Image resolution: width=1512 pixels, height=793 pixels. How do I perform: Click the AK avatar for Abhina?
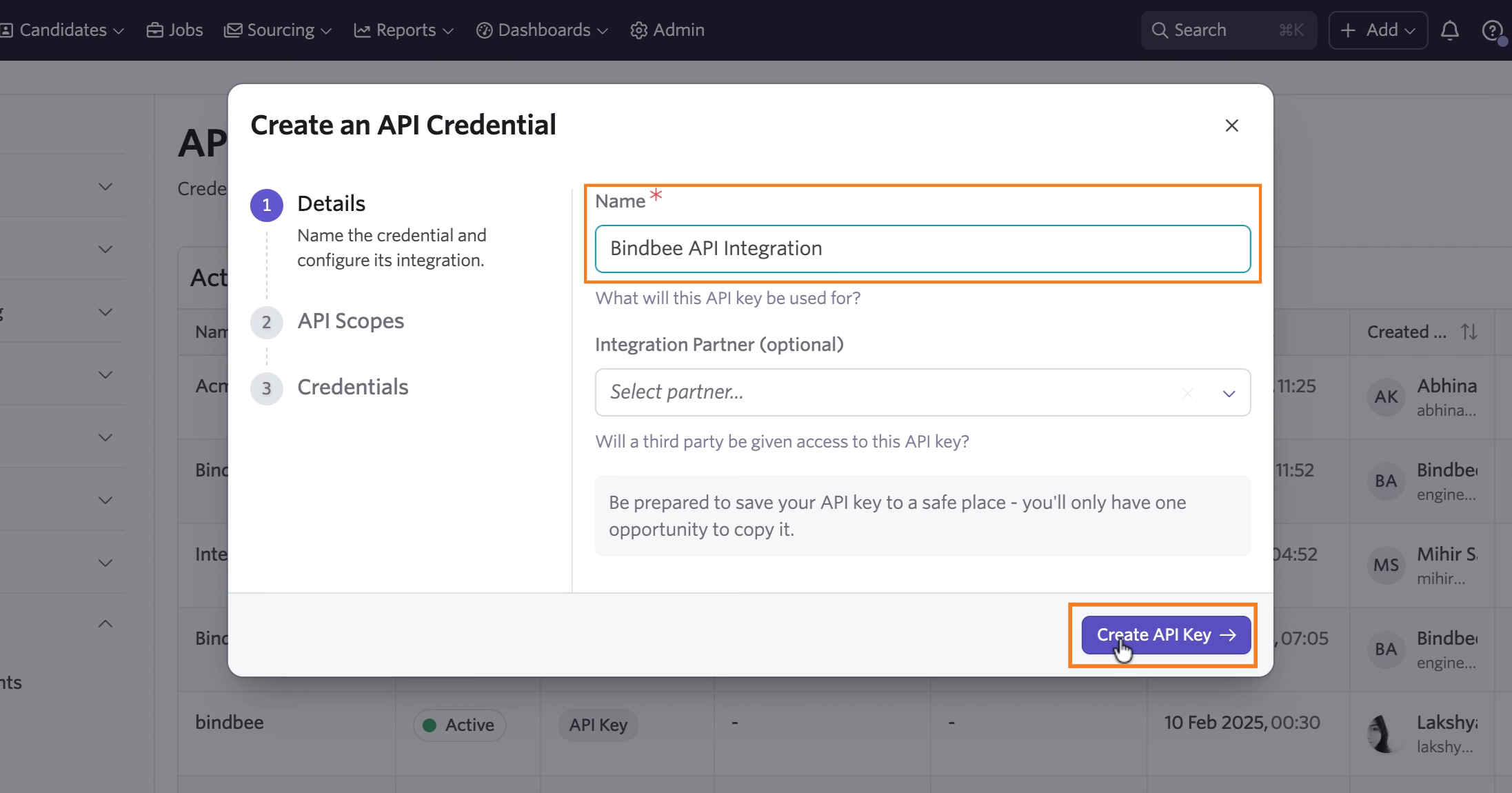click(1386, 397)
